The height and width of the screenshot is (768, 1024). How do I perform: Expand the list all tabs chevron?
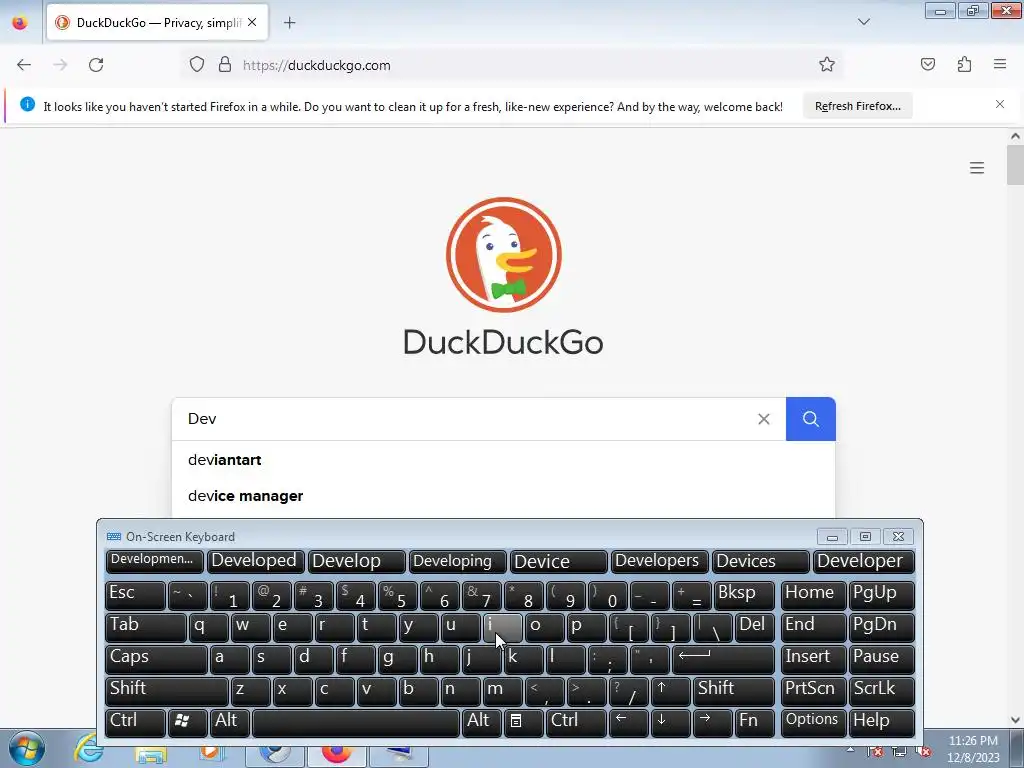863,22
